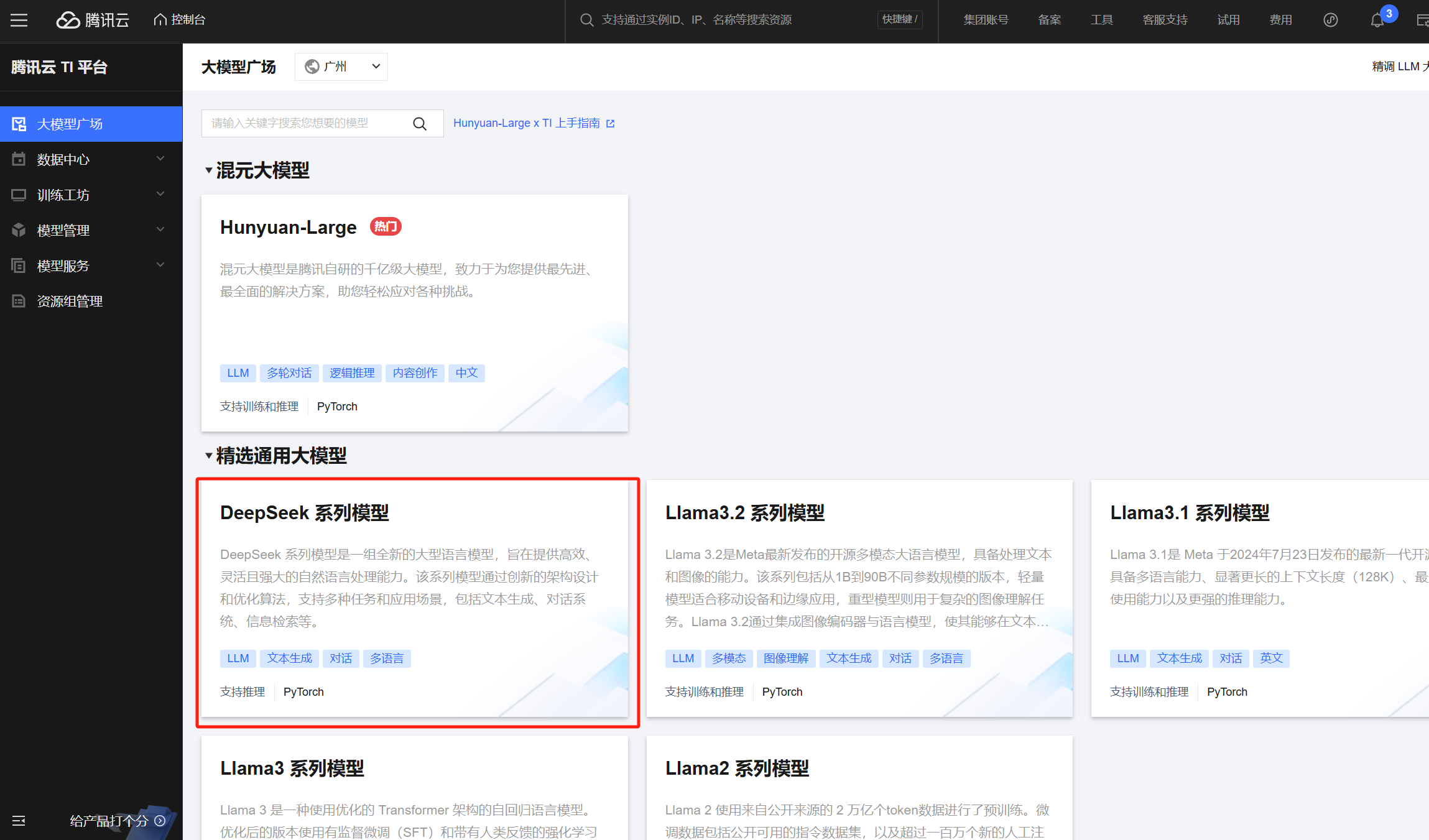Click the 资源组管理 sidebar icon
Viewport: 1429px width, 840px height.
tap(19, 302)
